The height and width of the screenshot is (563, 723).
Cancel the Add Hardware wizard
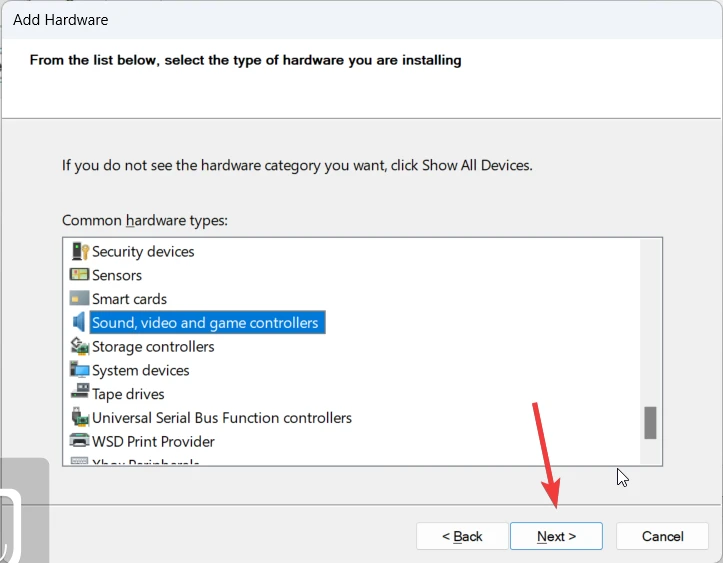tap(662, 536)
